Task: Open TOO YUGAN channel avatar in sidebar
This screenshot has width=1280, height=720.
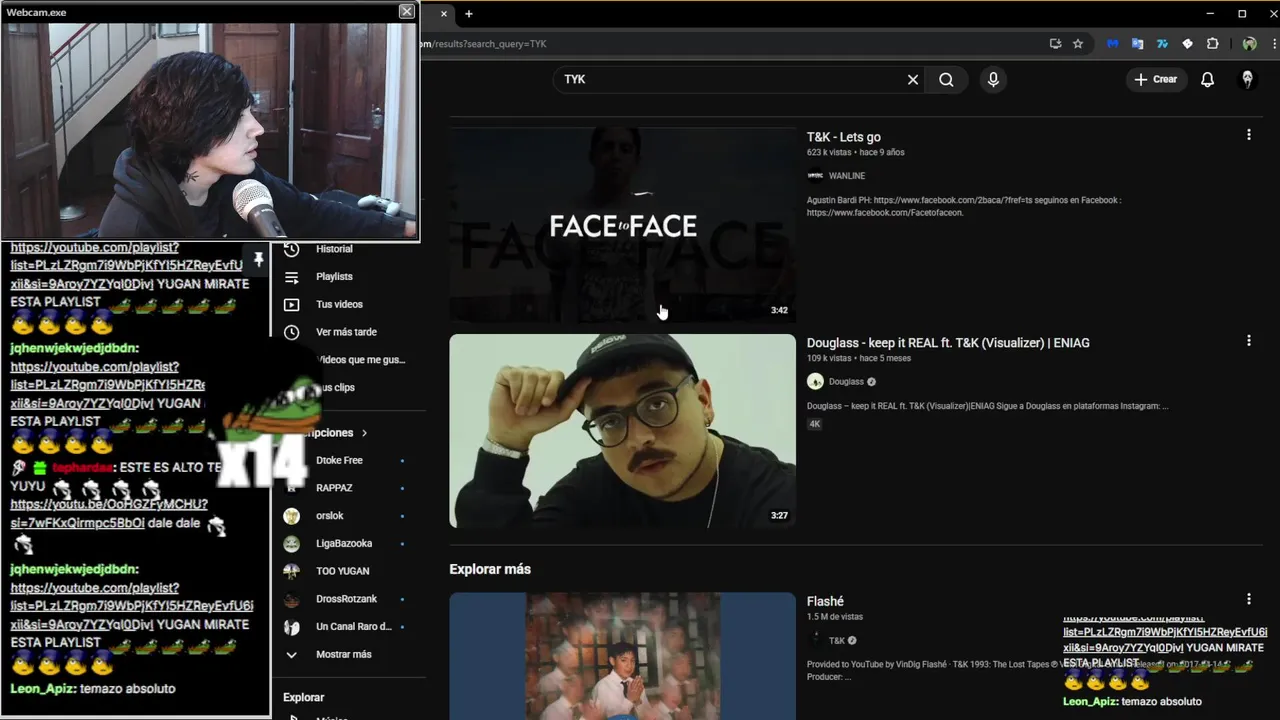Action: click(291, 571)
